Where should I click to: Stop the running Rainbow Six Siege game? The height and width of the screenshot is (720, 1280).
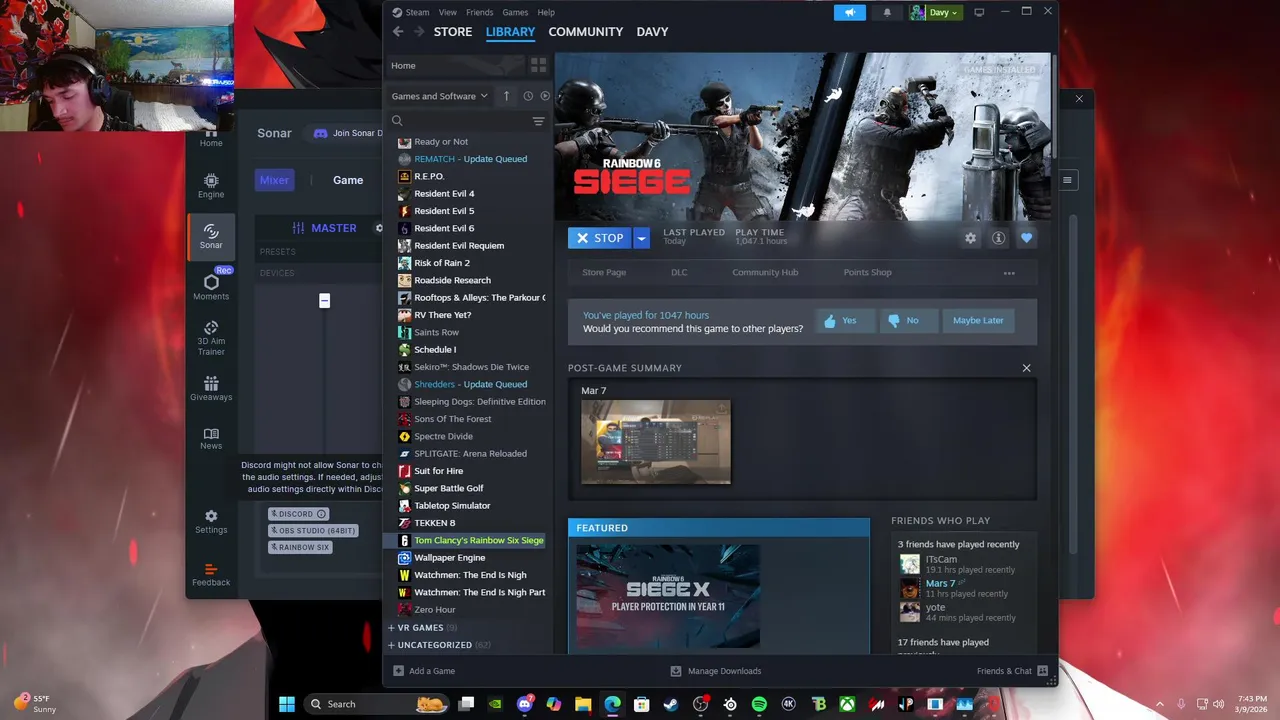tap(600, 238)
